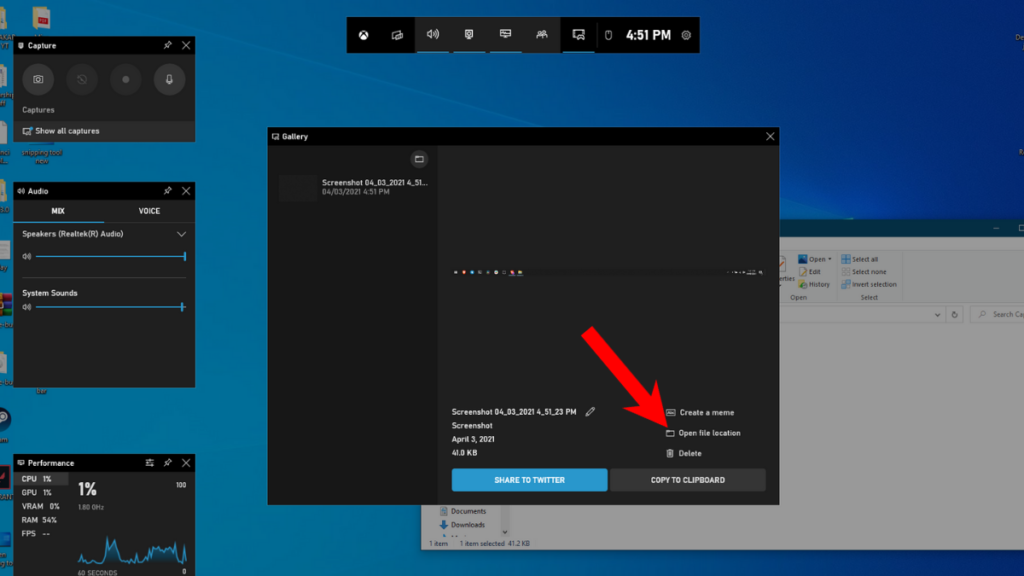
Task: Open the Xbox menu in Game Bar
Action: pyautogui.click(x=364, y=35)
